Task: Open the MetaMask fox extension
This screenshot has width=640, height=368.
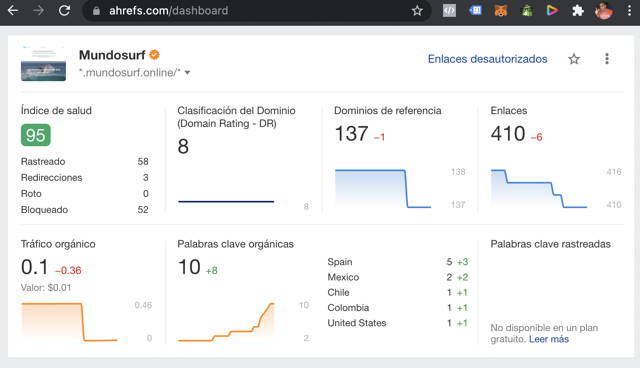Action: 500,11
